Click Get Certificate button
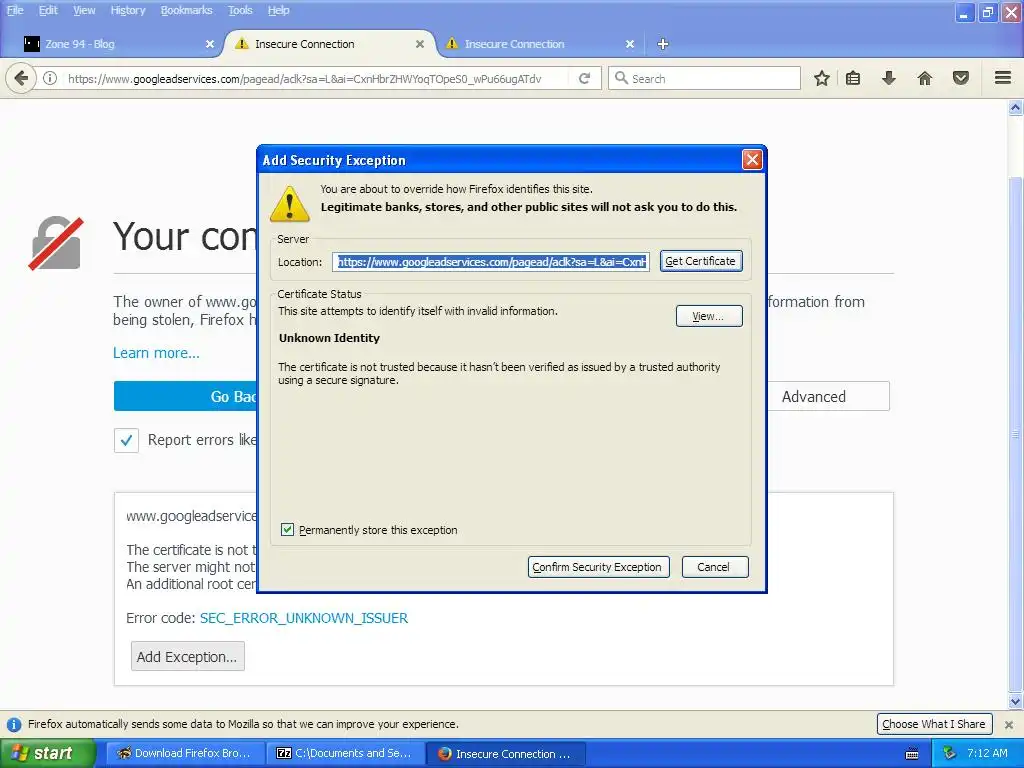 (701, 261)
